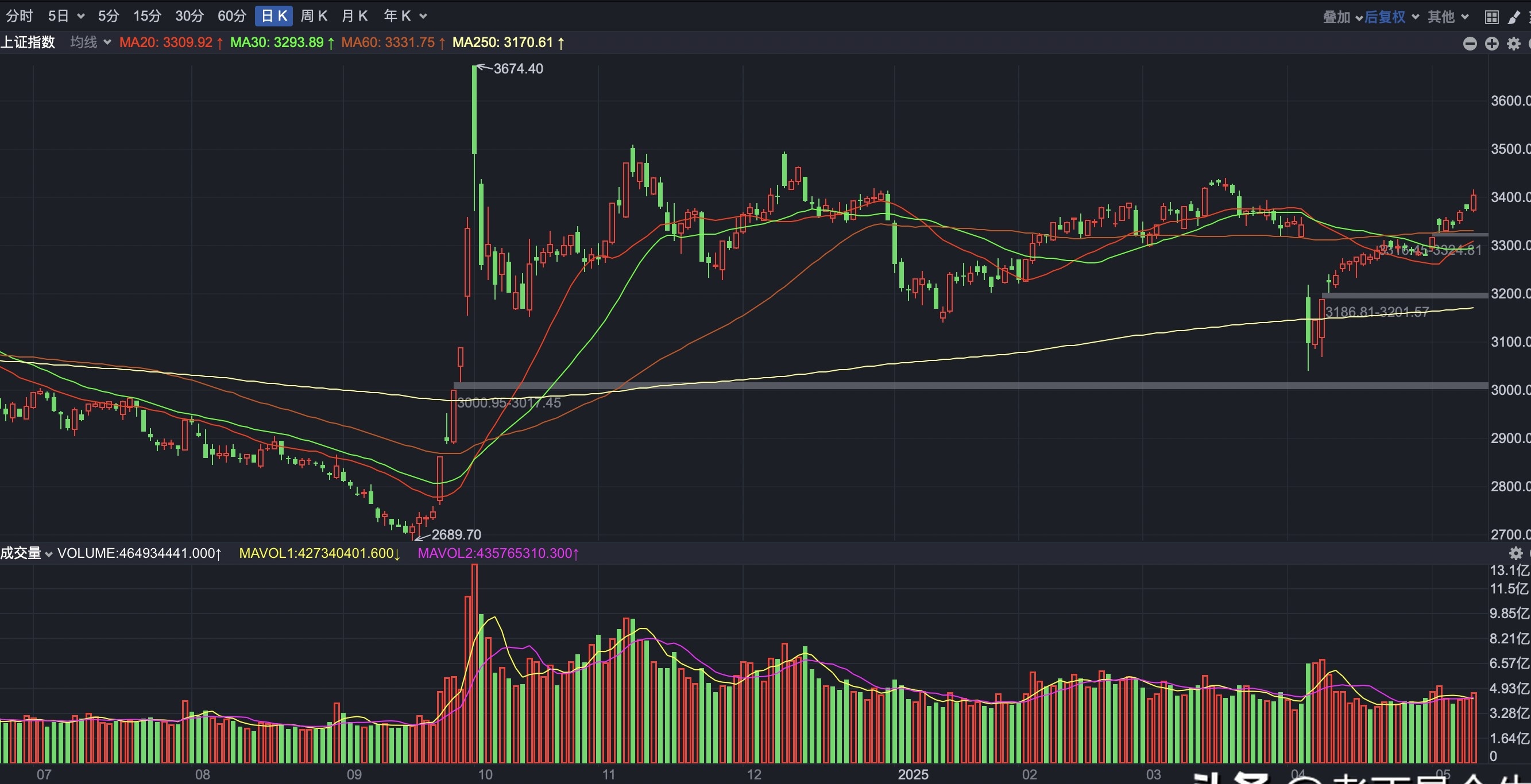Open the 年K dropdown menu
This screenshot has width=1531, height=784.
(405, 16)
